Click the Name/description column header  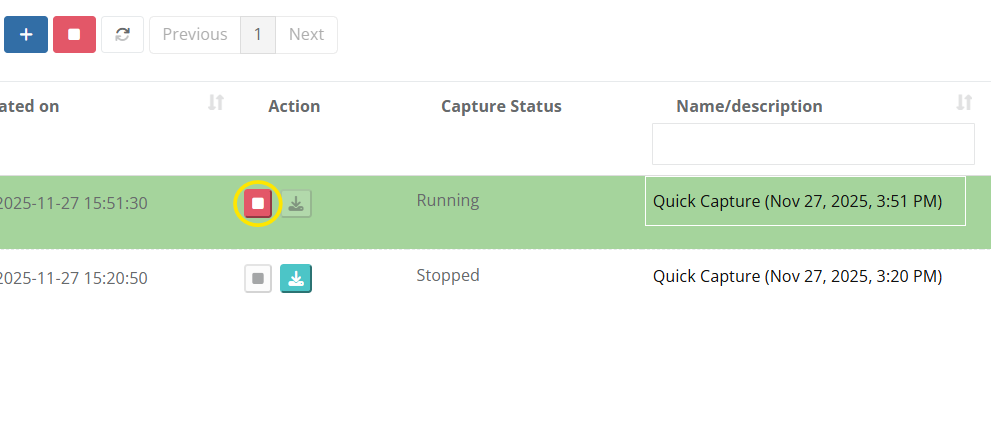tap(749, 106)
